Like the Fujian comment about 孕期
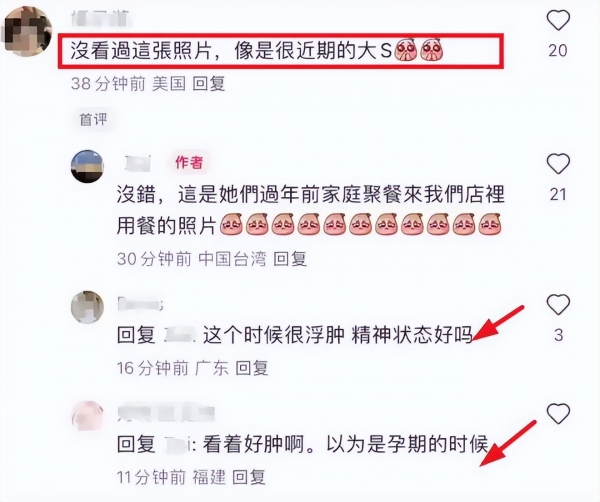 [558, 414]
